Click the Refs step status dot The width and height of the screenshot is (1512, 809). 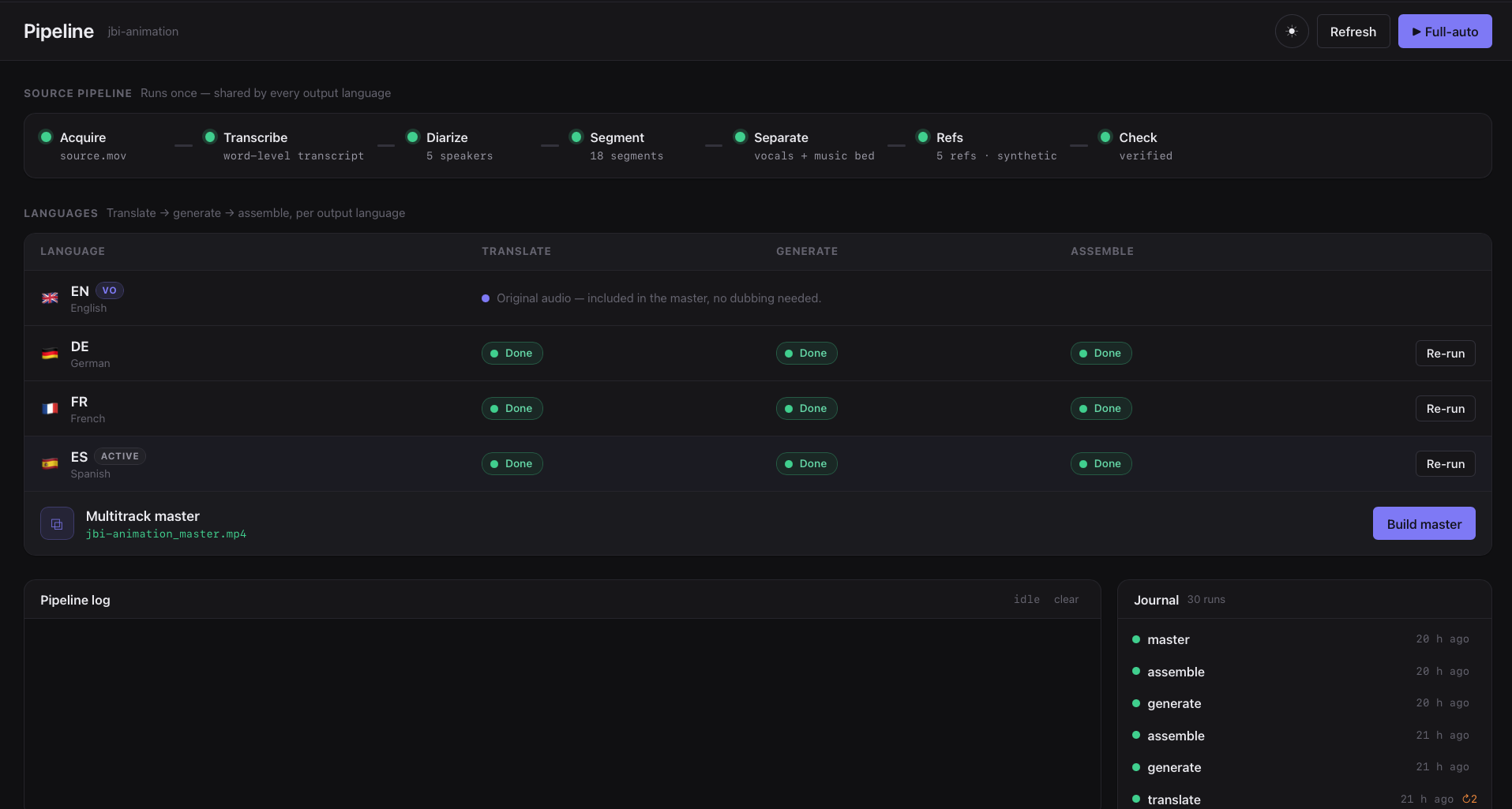pos(922,137)
